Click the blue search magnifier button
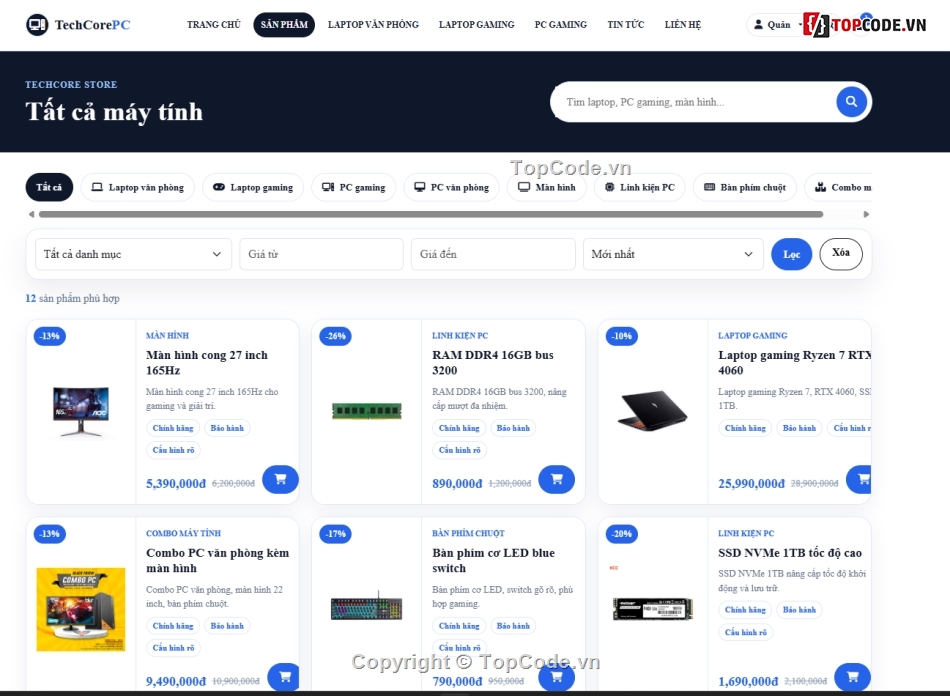 coord(851,102)
